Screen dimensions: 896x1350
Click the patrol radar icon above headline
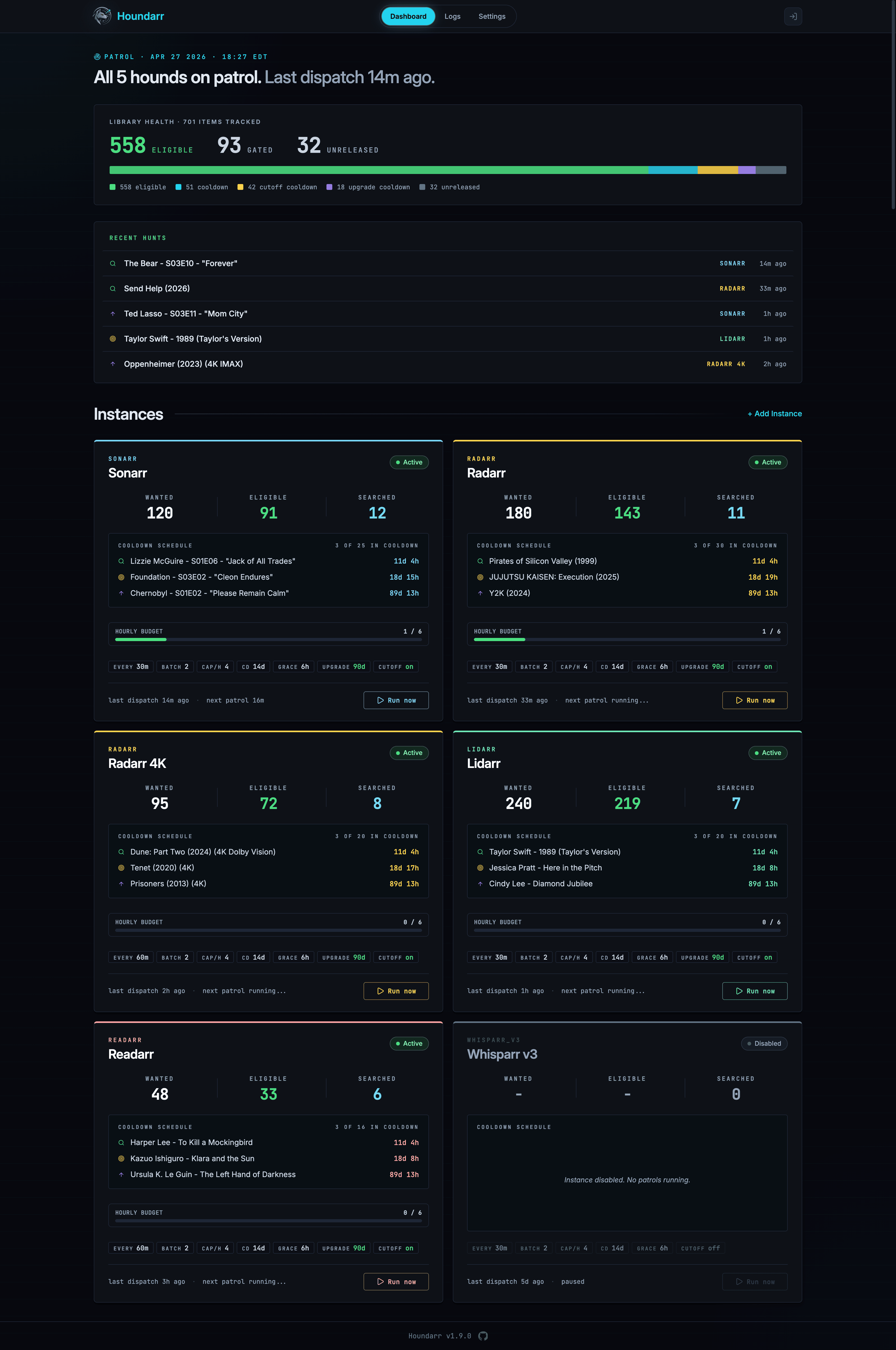pyautogui.click(x=97, y=57)
